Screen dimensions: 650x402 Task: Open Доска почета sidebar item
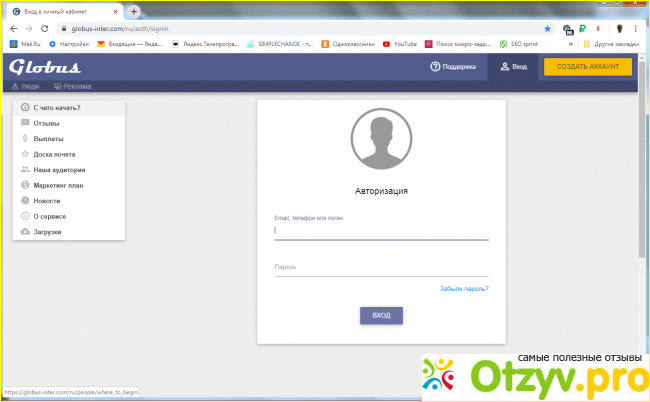[55, 154]
